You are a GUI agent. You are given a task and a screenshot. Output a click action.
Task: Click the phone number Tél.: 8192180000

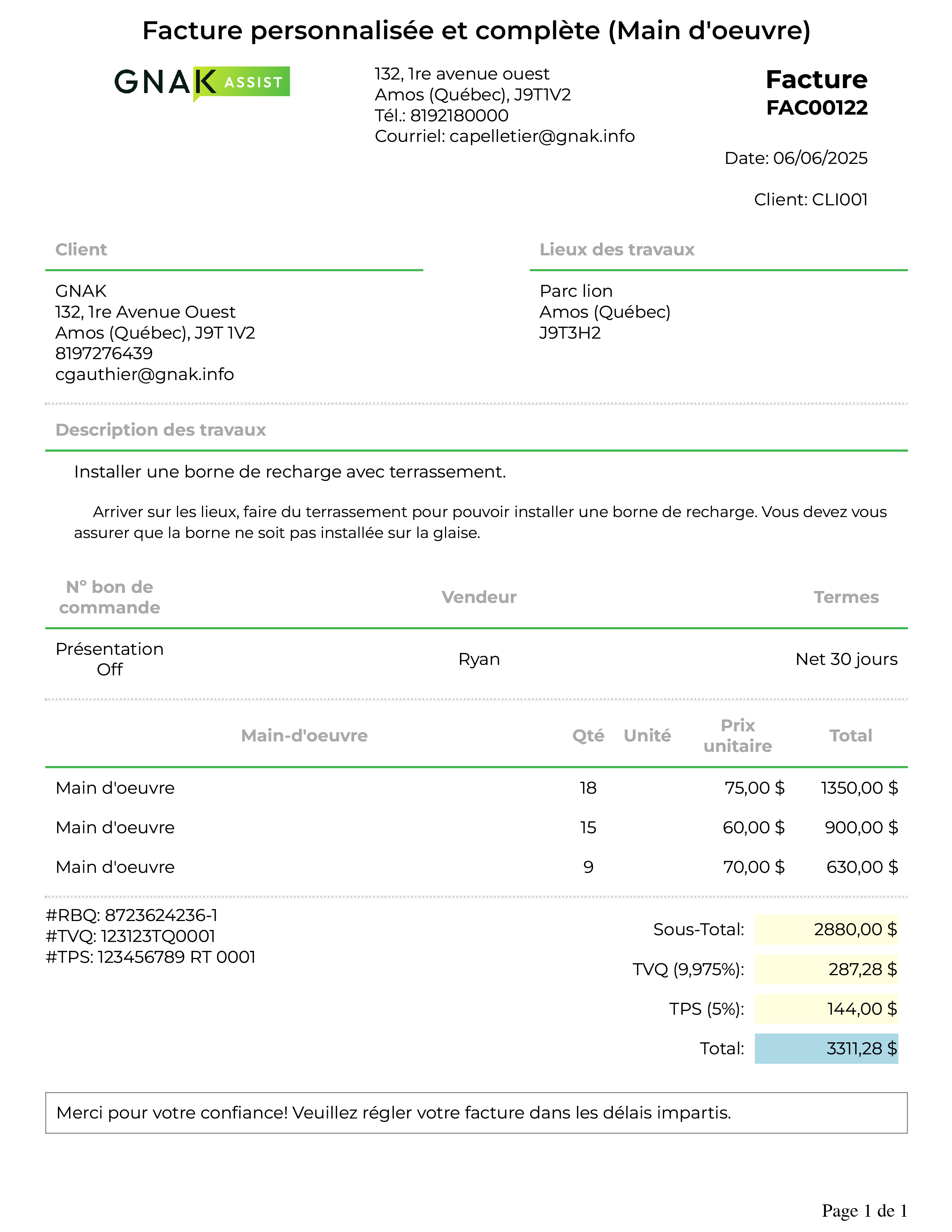442,116
